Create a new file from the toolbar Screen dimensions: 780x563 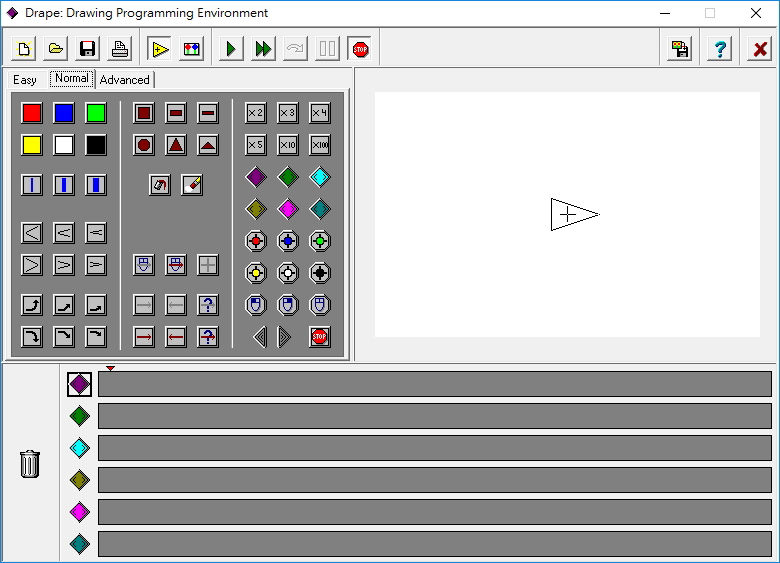[24, 49]
